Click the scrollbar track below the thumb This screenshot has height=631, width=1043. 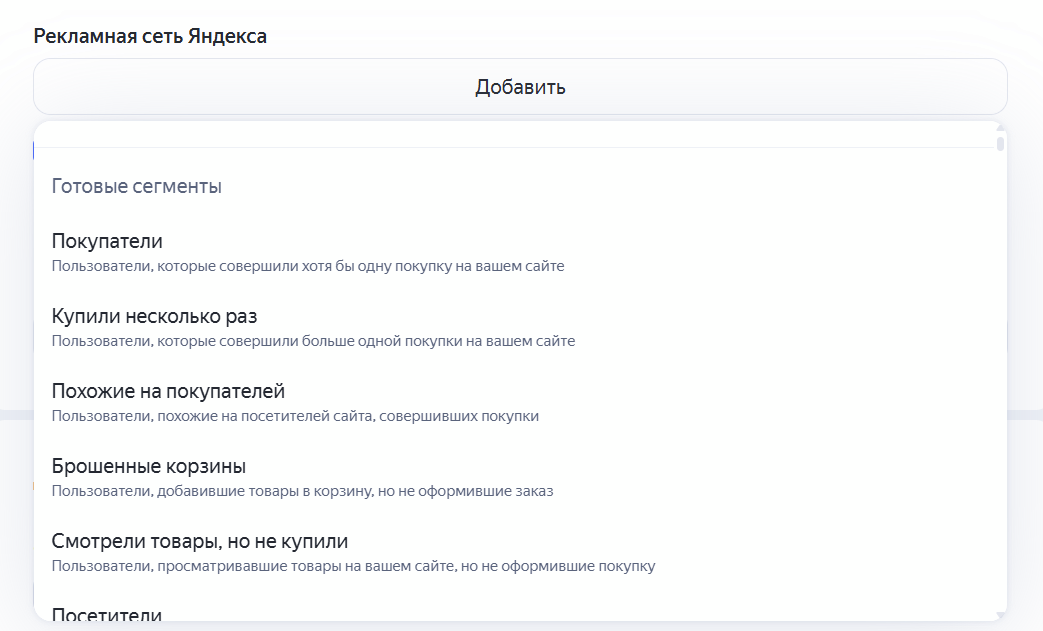1000,400
